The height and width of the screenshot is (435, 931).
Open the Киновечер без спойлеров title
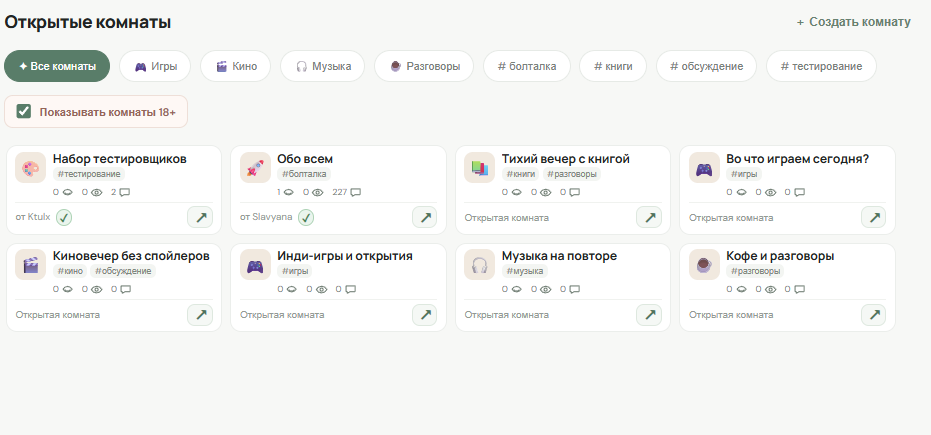131,256
